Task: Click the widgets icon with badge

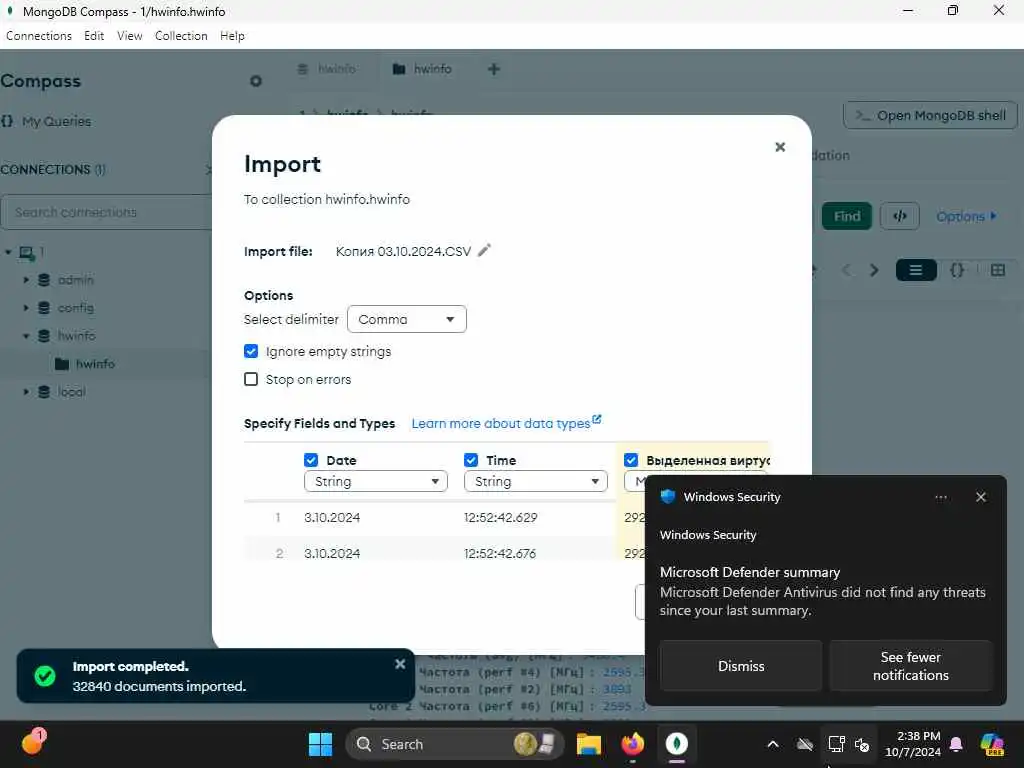Action: [x=33, y=742]
